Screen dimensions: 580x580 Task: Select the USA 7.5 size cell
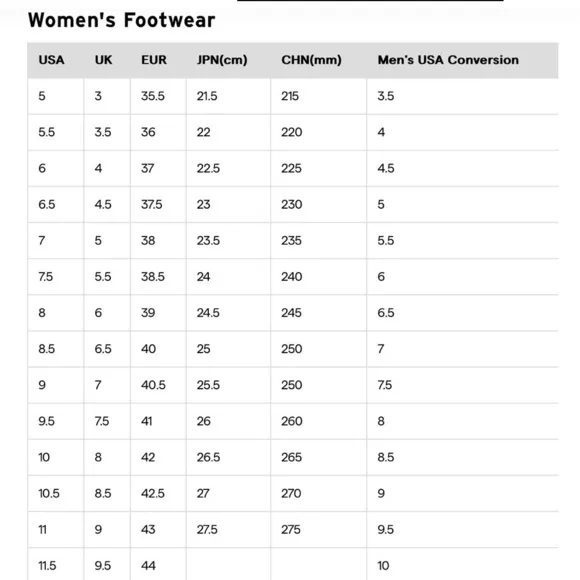[56, 277]
